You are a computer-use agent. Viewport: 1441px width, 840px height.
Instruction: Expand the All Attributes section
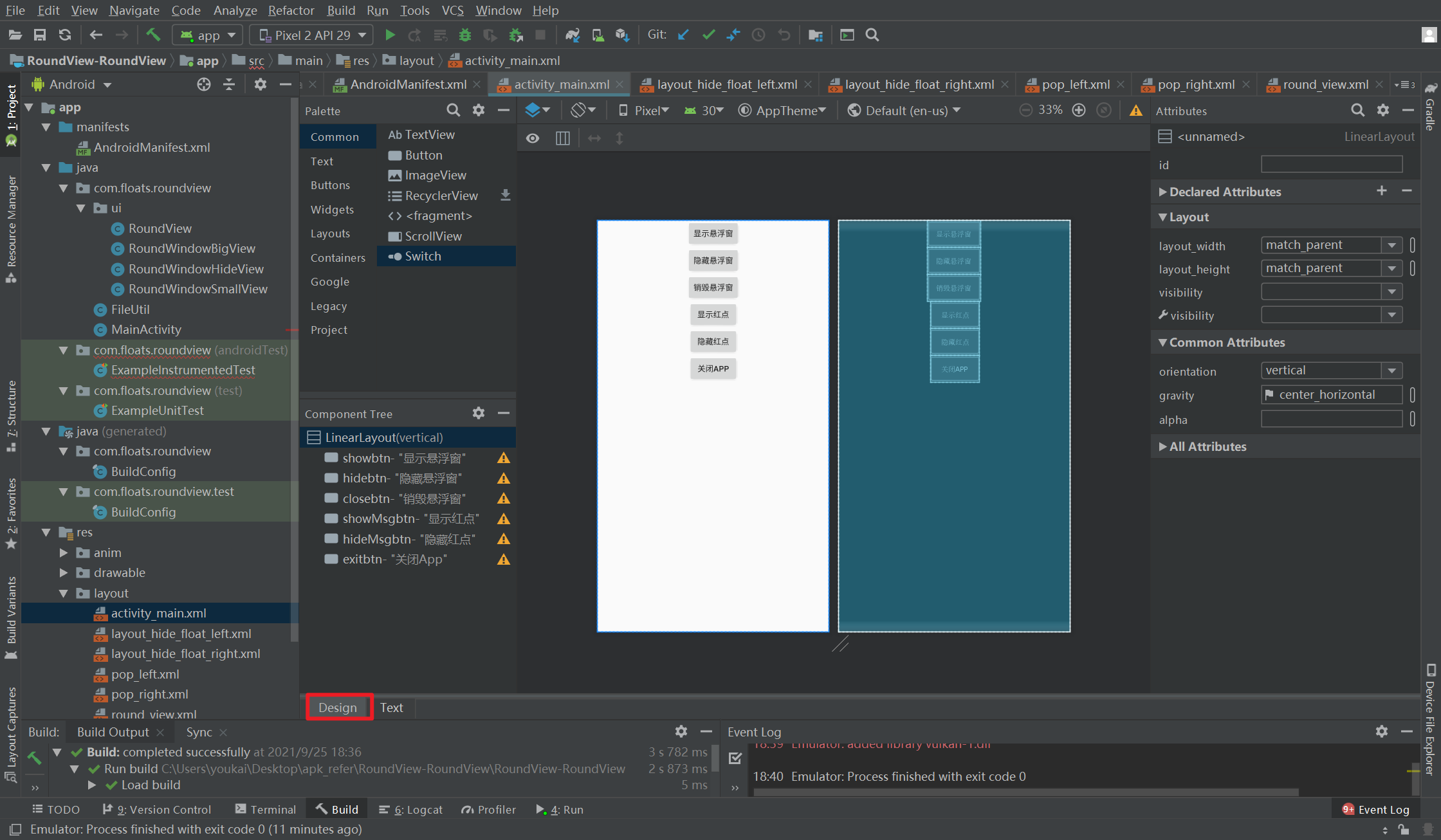pos(1207,446)
